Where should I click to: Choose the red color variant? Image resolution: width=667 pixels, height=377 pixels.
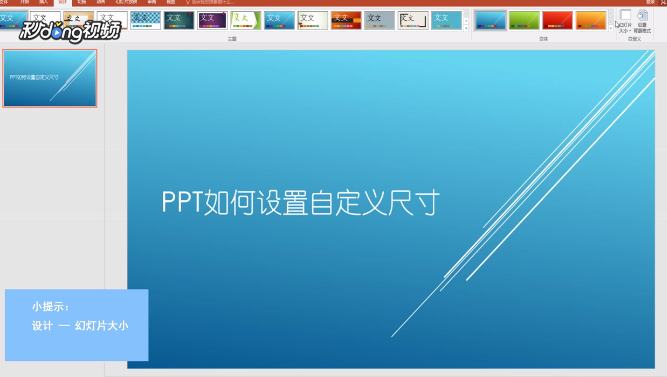pyautogui.click(x=557, y=20)
